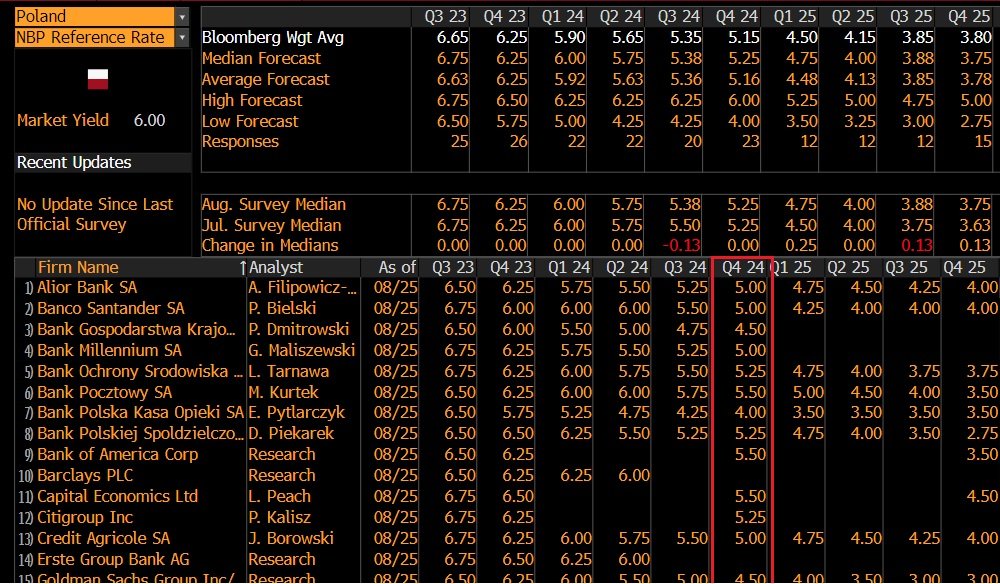The image size is (1000, 584).
Task: Open the Banco Santander SA row
Action: tap(110, 309)
